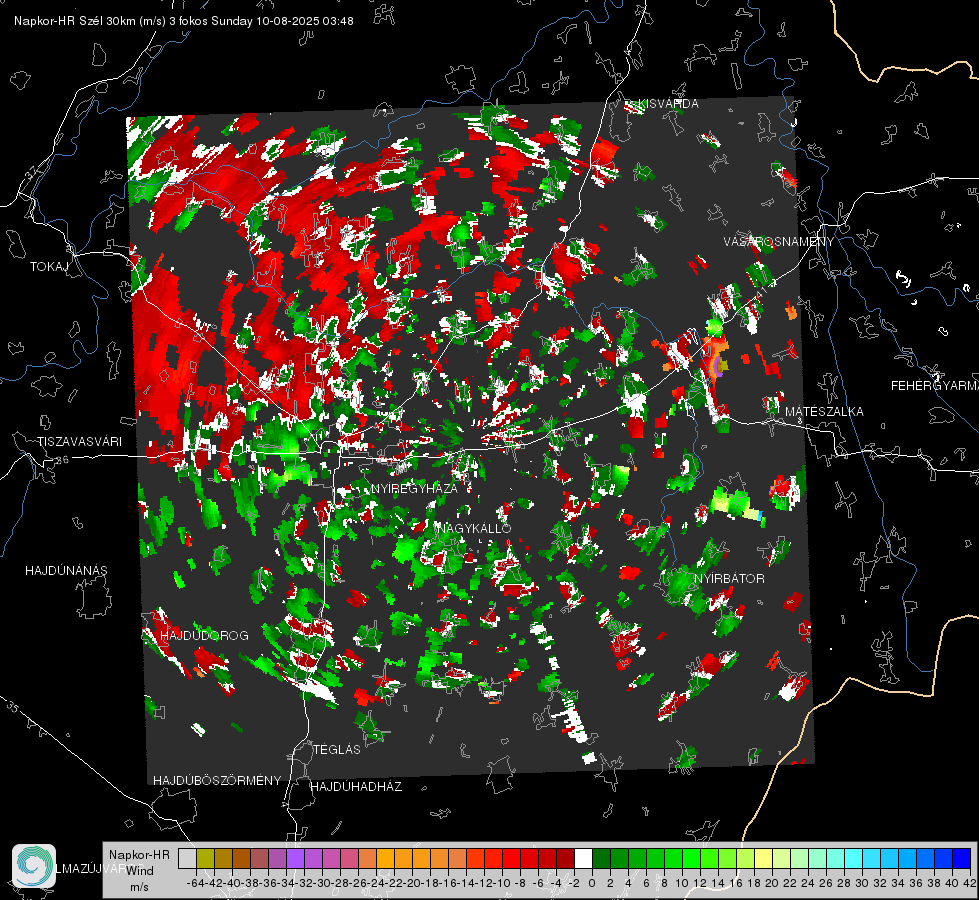Click the '42' value at the legend end
Image resolution: width=979 pixels, height=900 pixels.
[x=969, y=883]
